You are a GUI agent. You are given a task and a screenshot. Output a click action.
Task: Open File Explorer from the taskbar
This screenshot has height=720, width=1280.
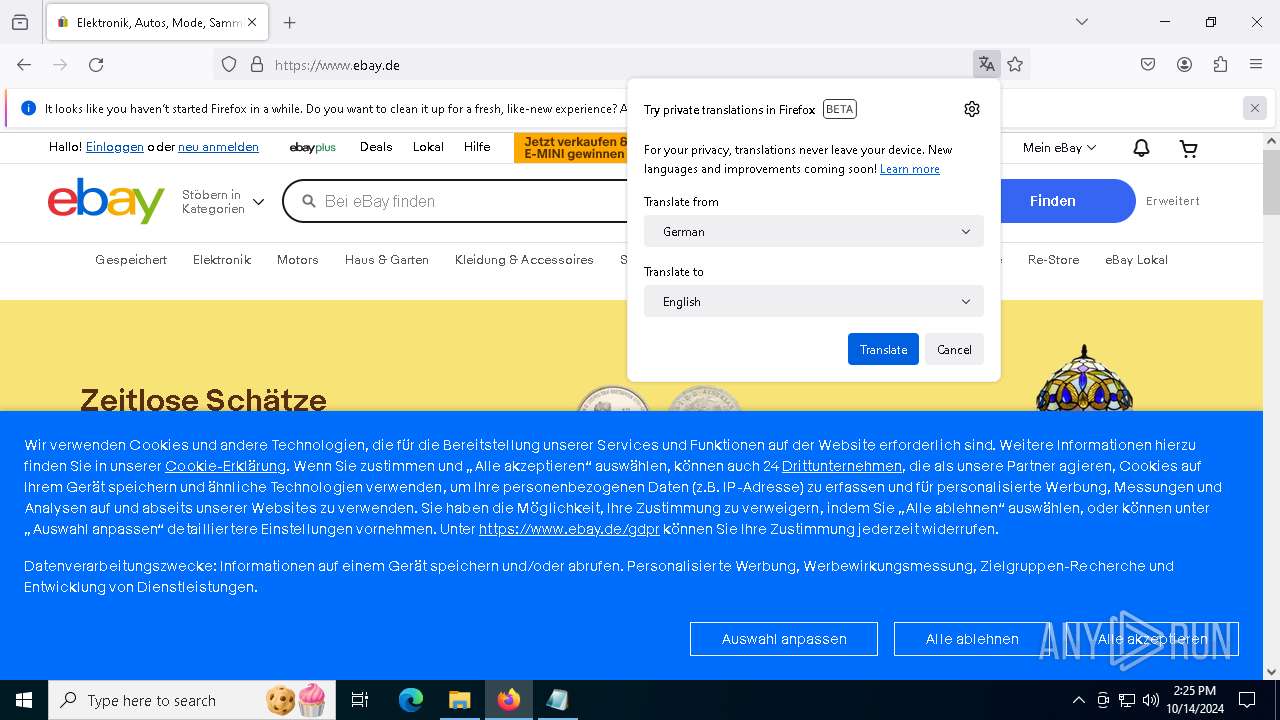(x=460, y=700)
